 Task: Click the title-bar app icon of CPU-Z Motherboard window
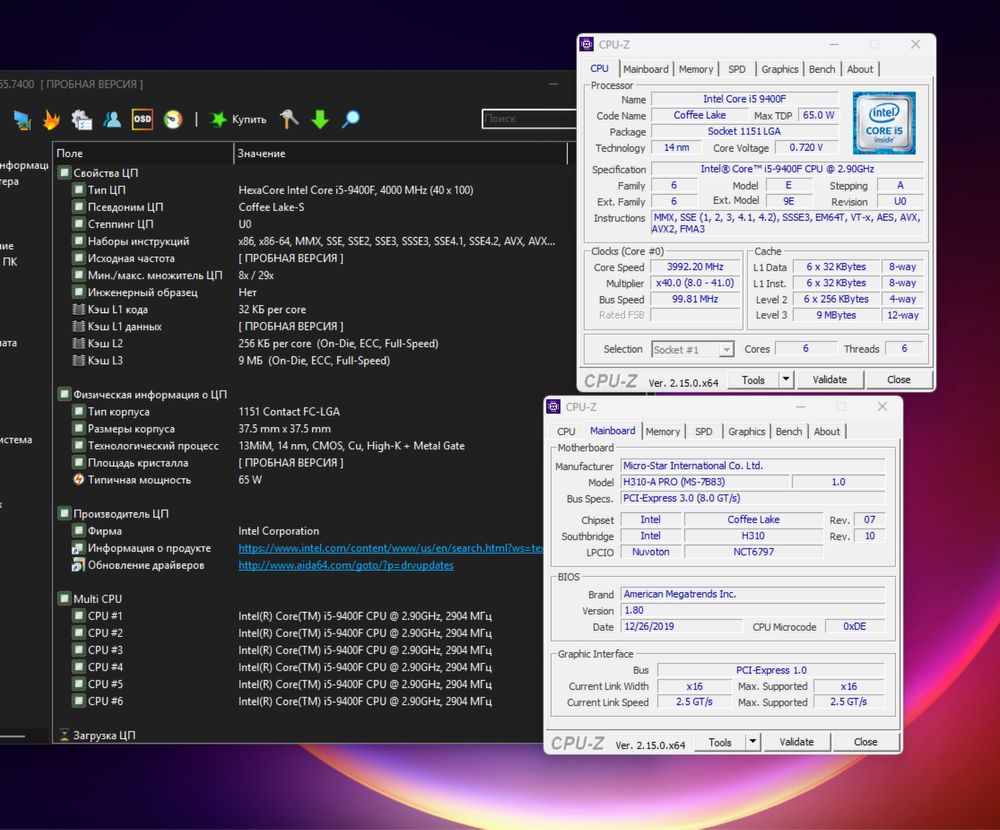click(554, 407)
